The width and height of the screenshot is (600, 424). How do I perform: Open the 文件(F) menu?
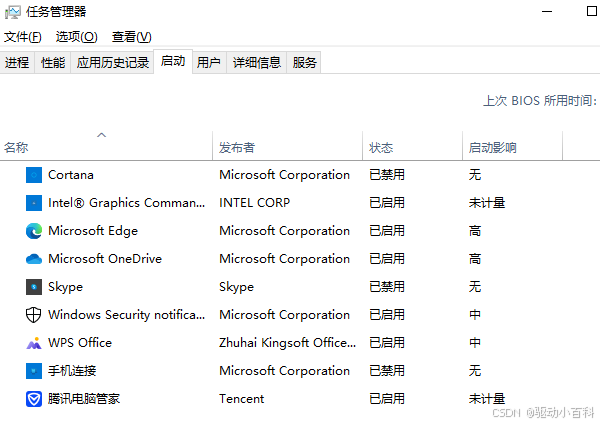23,37
